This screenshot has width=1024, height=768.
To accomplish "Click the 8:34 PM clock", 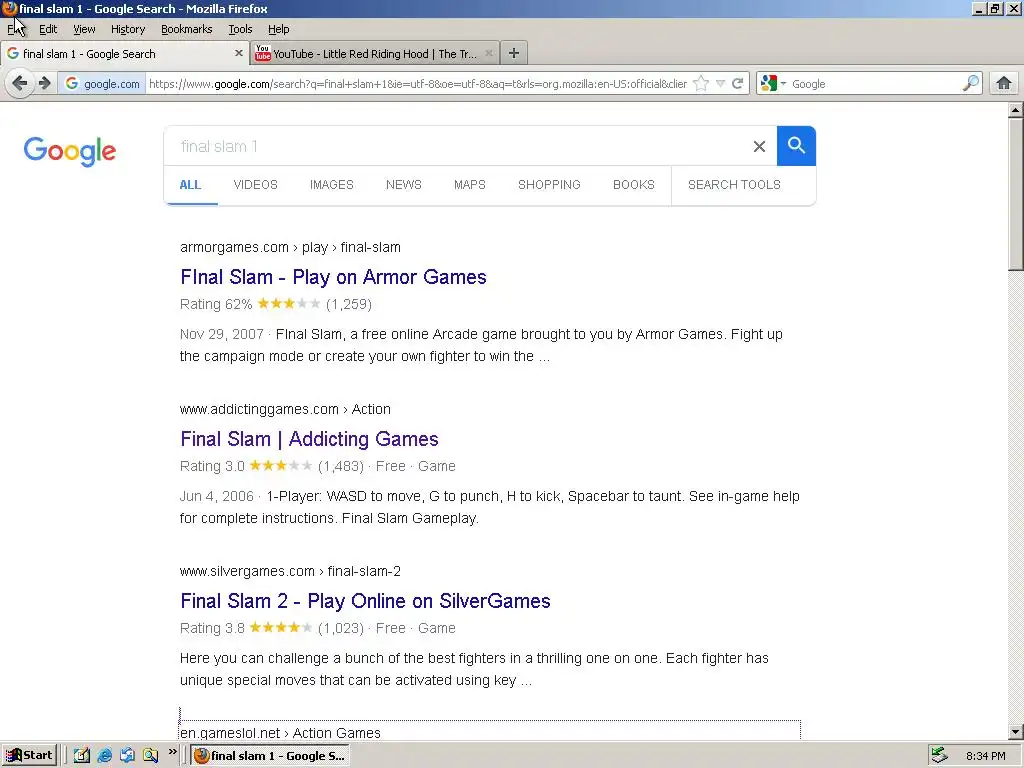I will click(985, 756).
